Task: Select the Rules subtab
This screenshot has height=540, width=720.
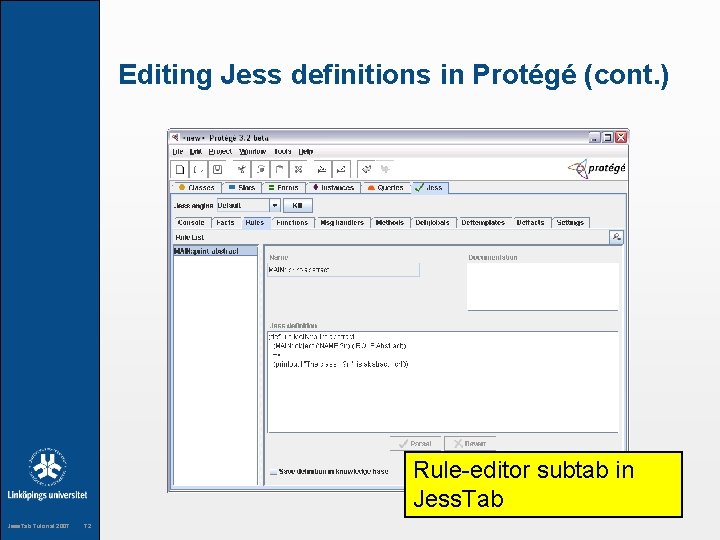Action: click(x=255, y=222)
